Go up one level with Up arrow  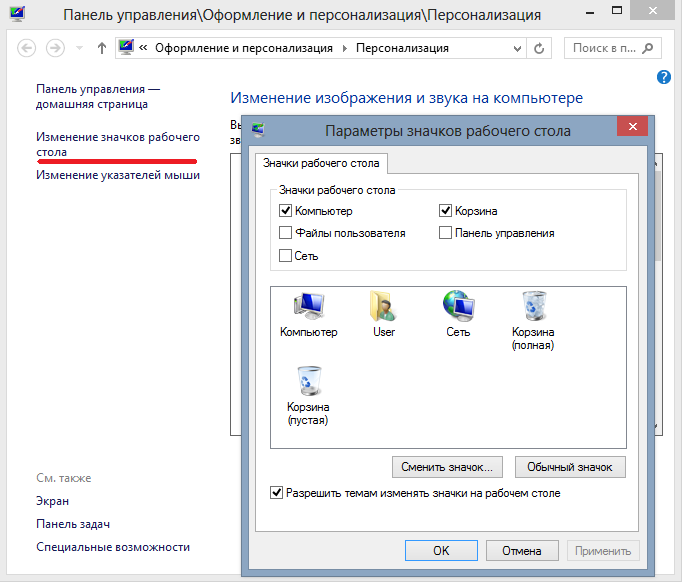tap(102, 48)
